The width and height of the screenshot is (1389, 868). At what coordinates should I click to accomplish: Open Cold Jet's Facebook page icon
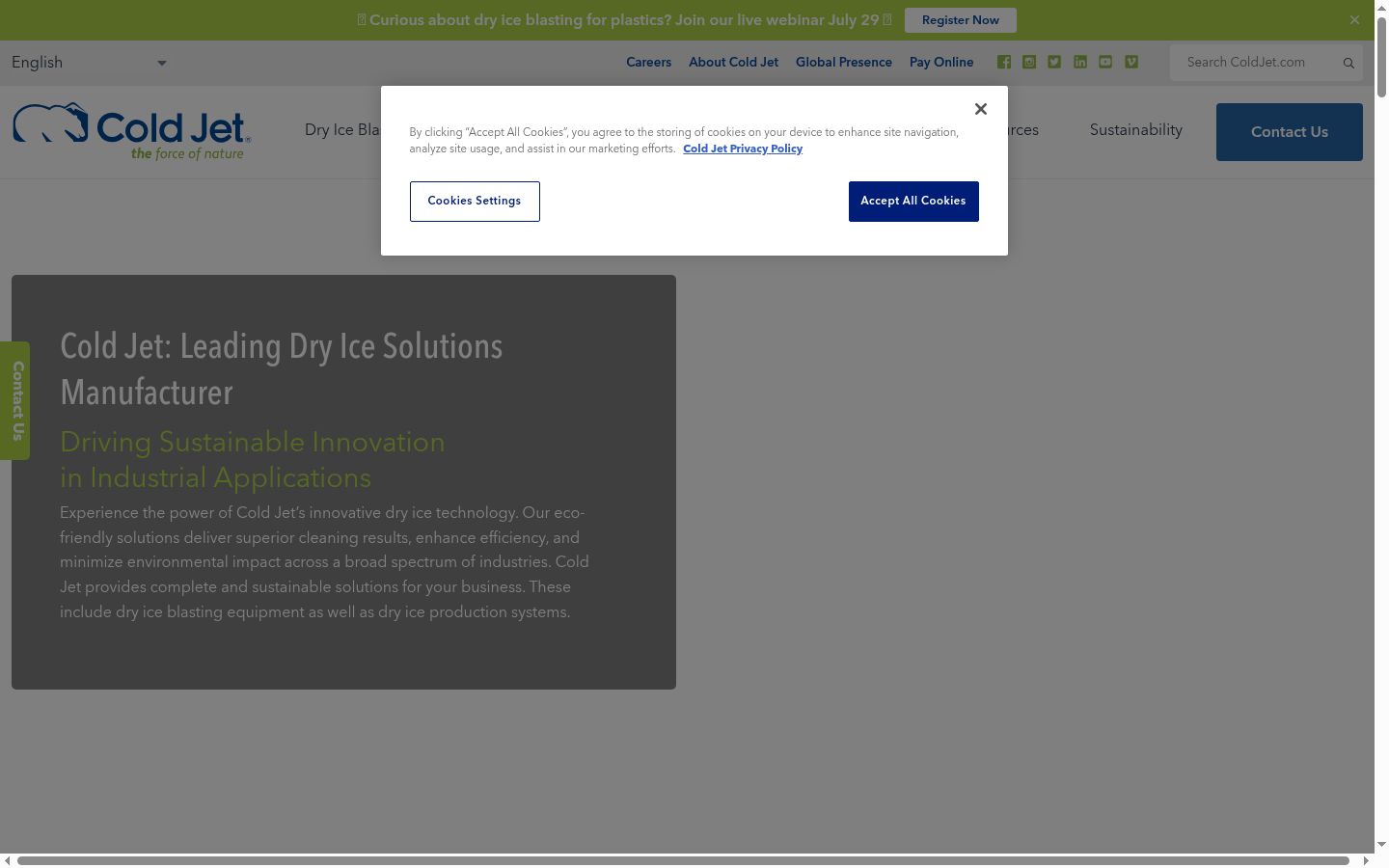(x=1004, y=62)
